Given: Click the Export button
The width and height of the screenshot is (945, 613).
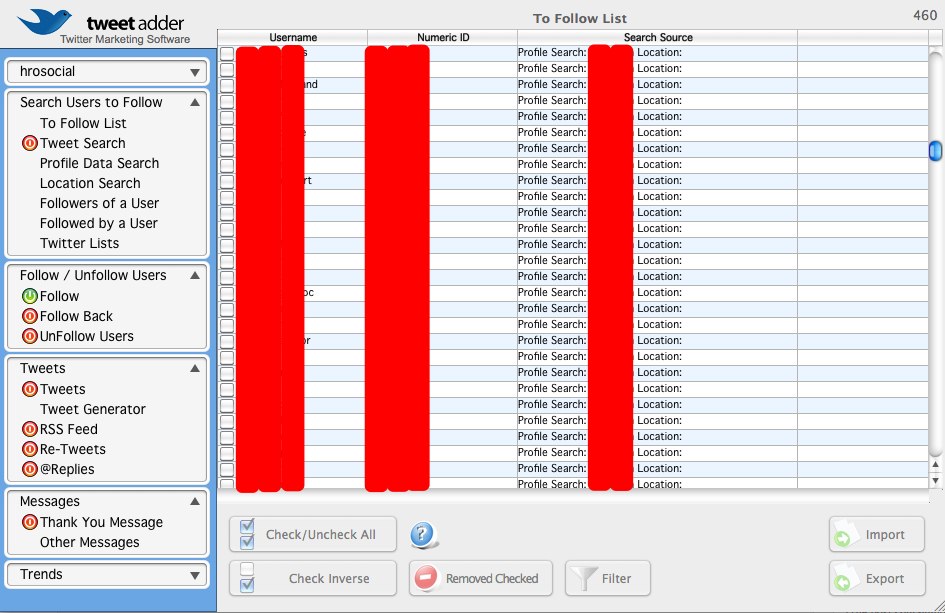Looking at the screenshot, I should [x=877, y=578].
